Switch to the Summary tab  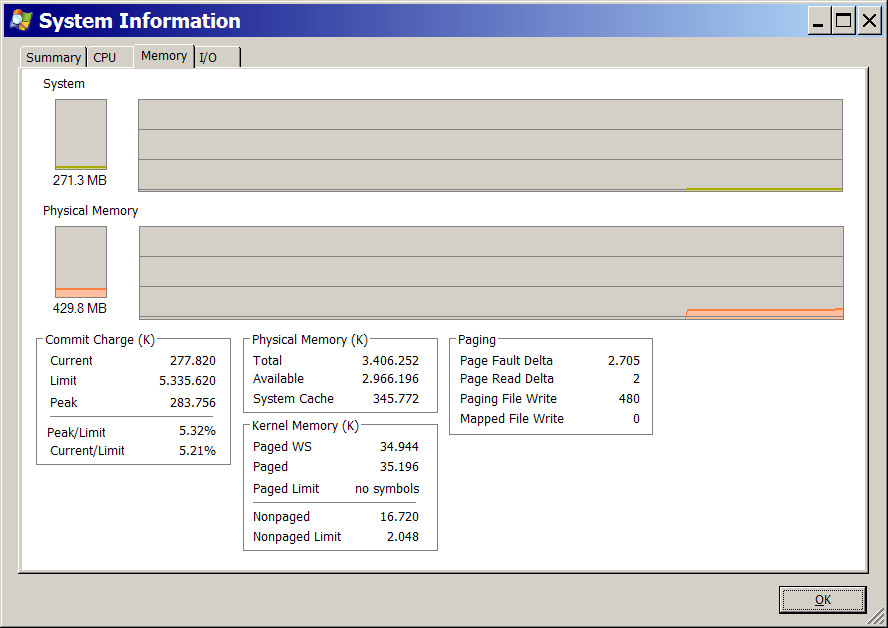(x=53, y=57)
